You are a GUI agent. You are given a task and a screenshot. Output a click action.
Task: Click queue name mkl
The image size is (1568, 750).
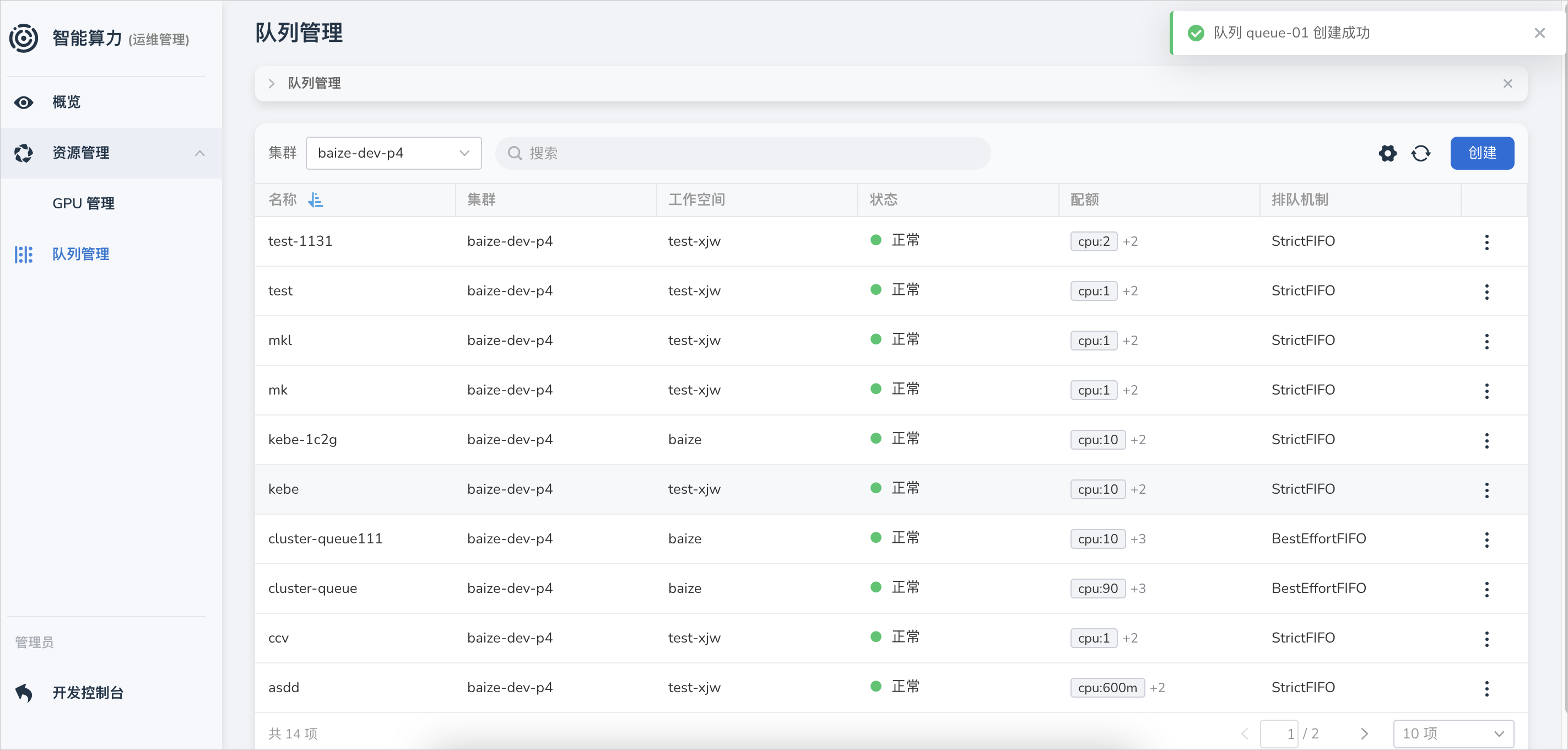point(280,341)
